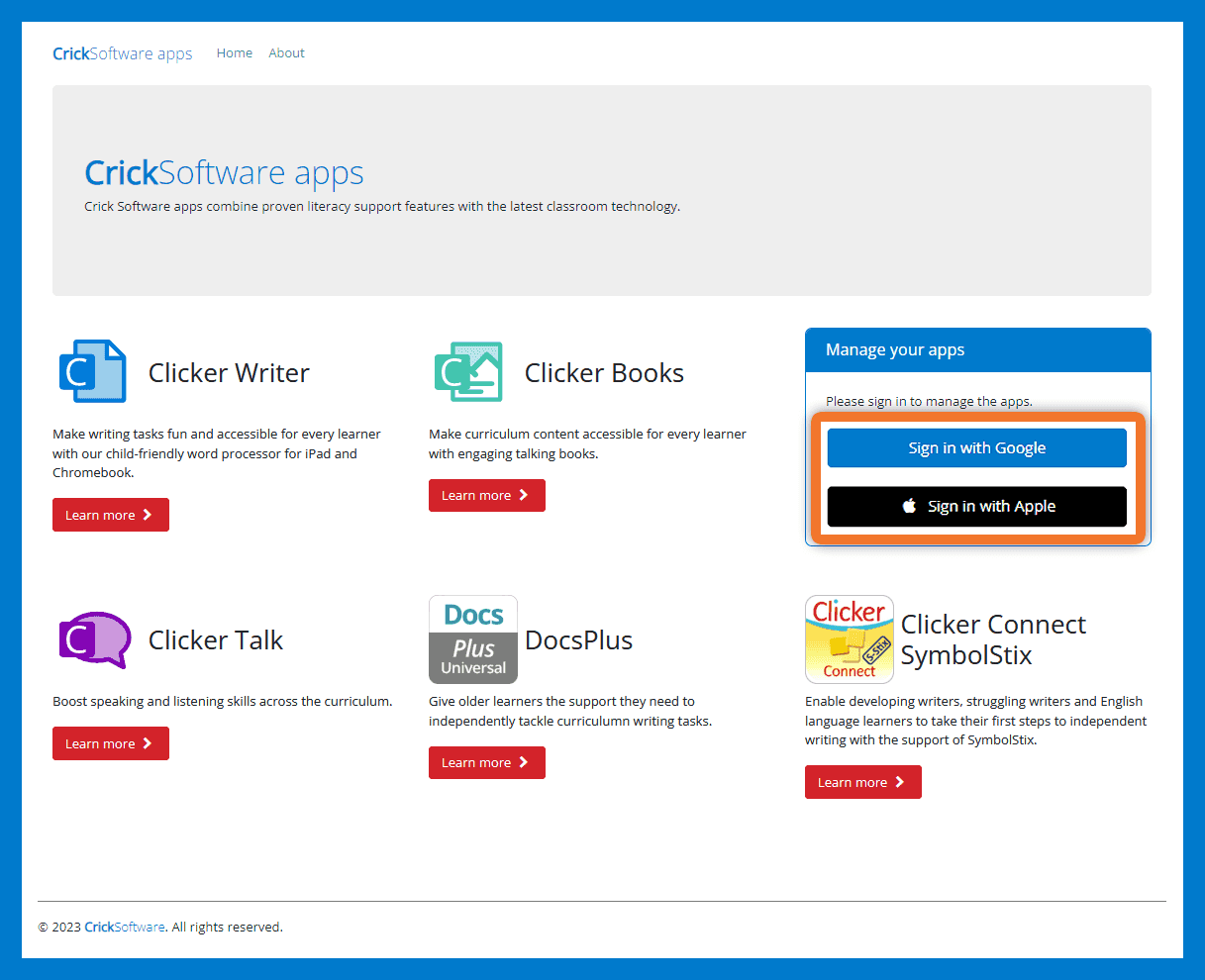
Task: Learn more about Clicker Connect SymbolStix
Action: (x=862, y=782)
